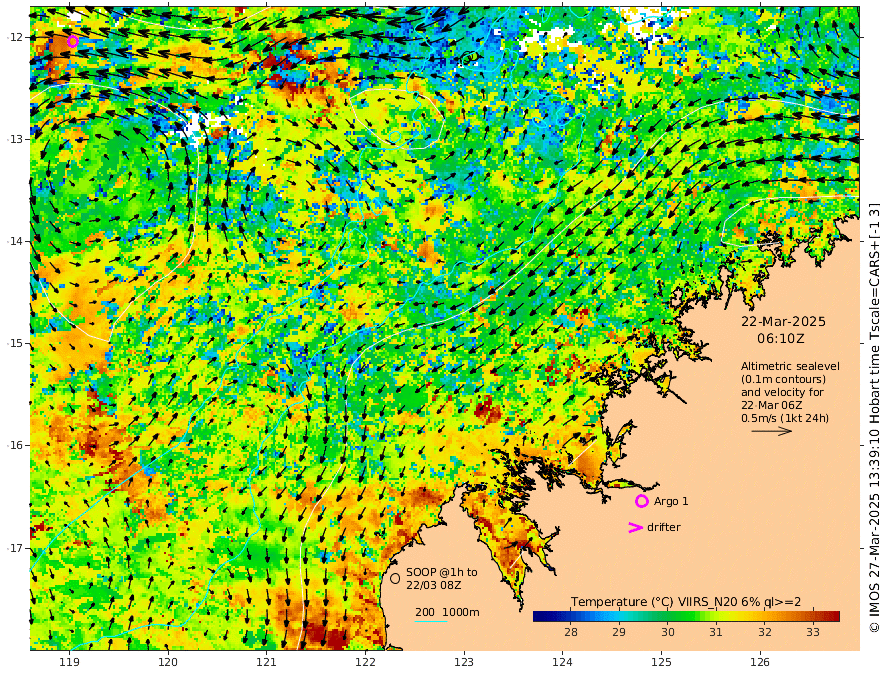Click the vertical IMOS copyright credit text

tap(873, 417)
